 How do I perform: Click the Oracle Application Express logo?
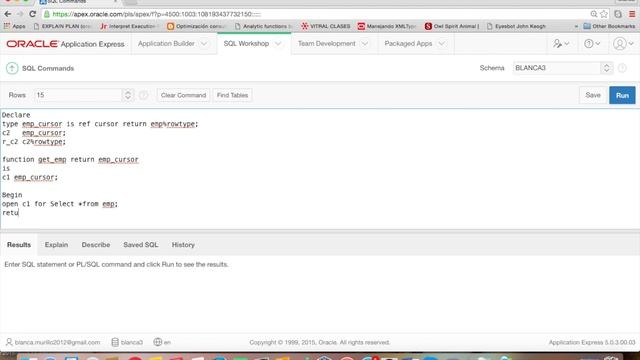(x=65, y=44)
